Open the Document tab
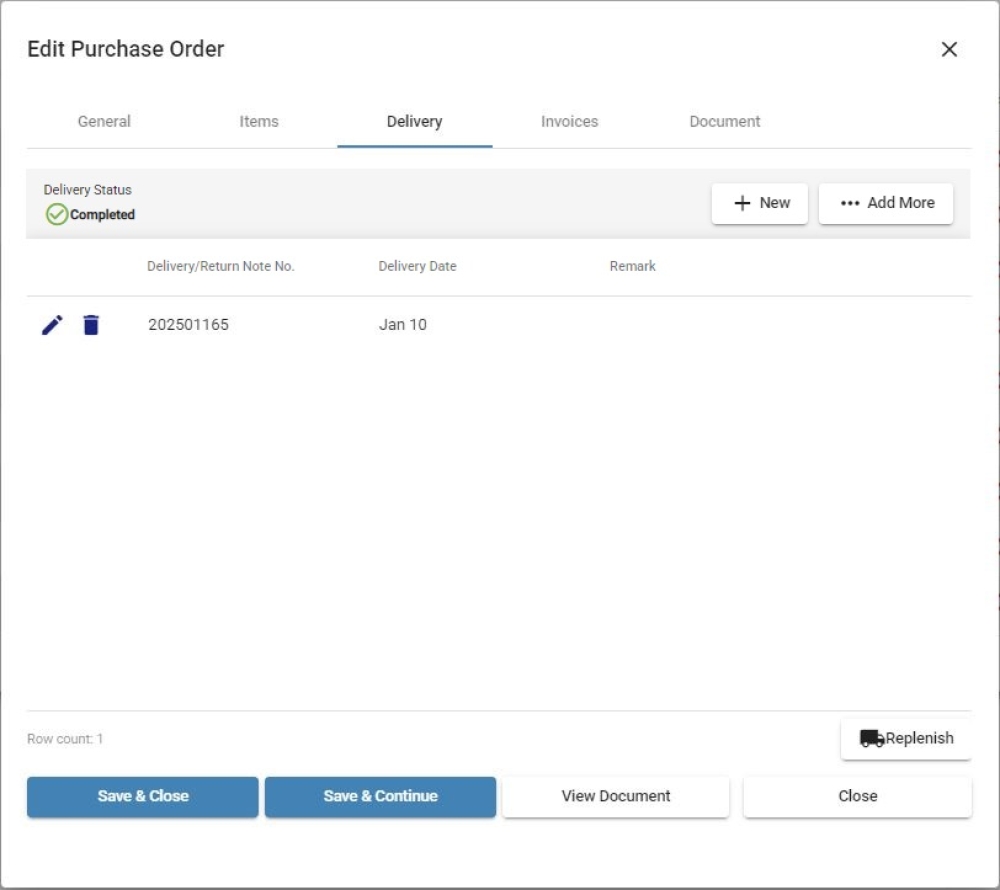The width and height of the screenshot is (1000, 890). (724, 121)
